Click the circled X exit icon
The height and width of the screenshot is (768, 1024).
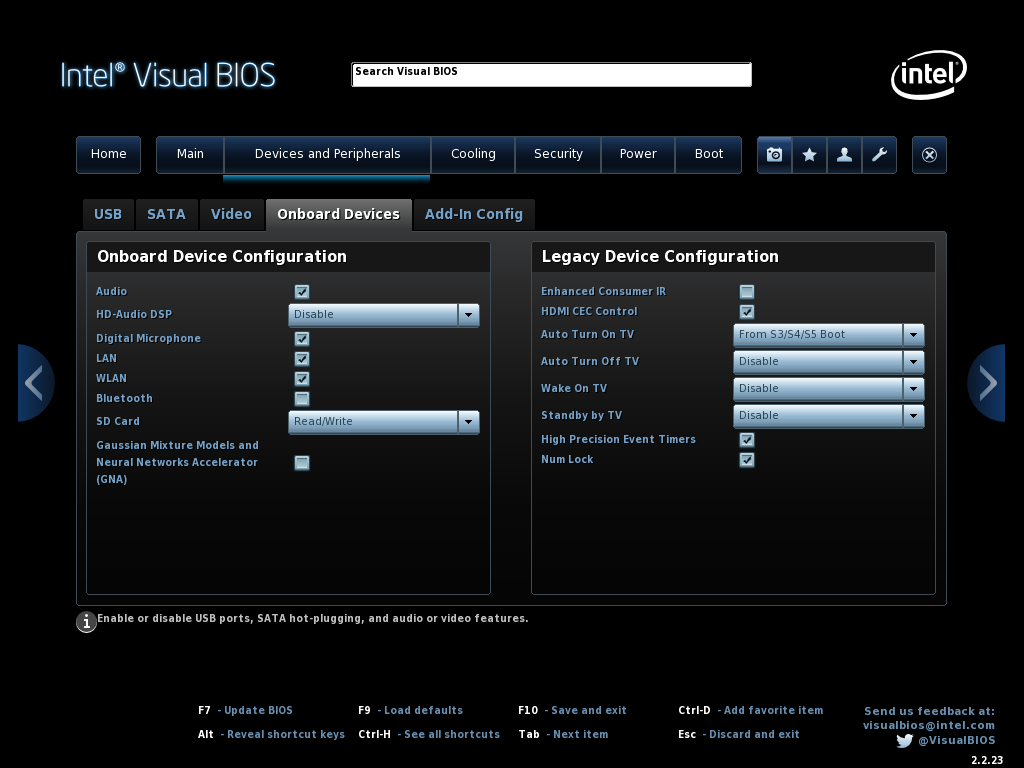point(929,155)
